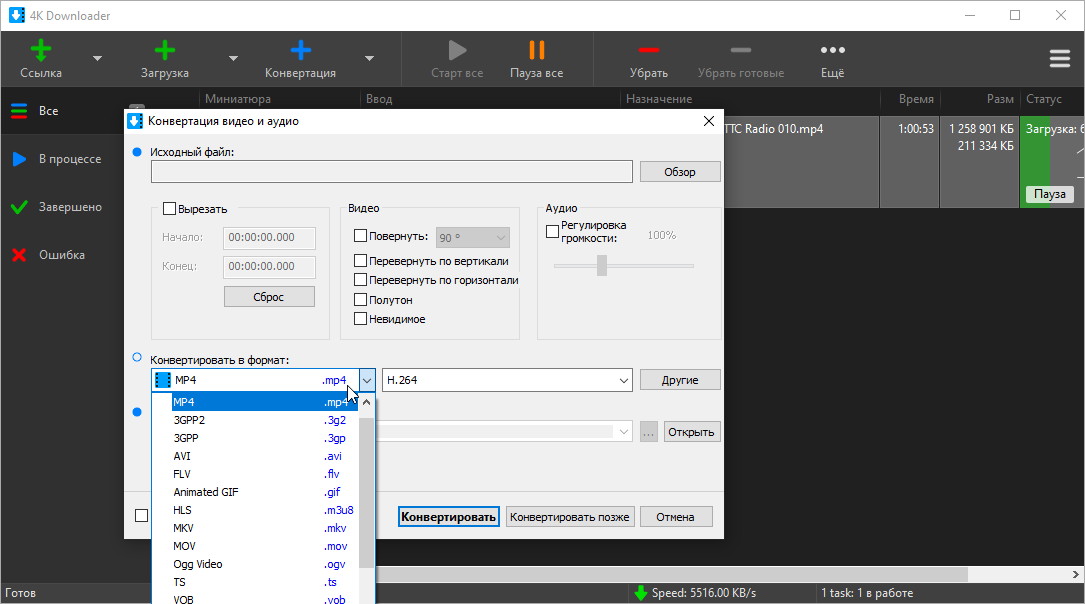Close the Конвертация видео и аудио dialog
Image resolution: width=1085 pixels, height=604 pixels.
coord(709,121)
